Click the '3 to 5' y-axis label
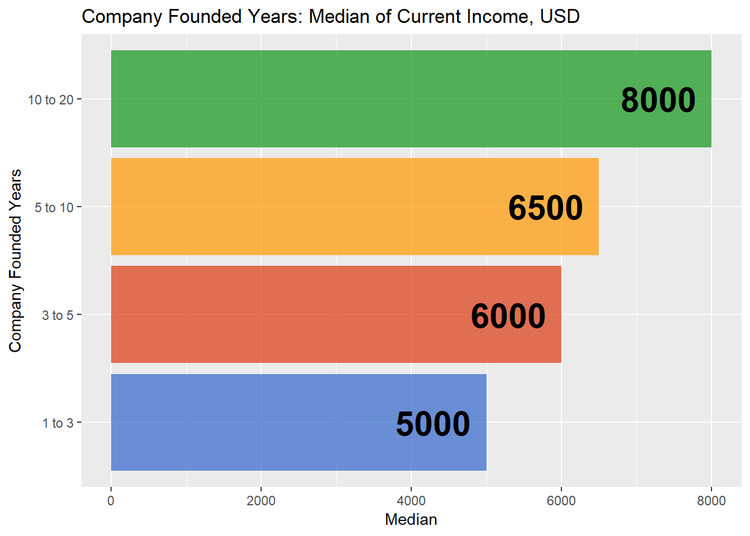The height and width of the screenshot is (536, 750). [x=59, y=315]
